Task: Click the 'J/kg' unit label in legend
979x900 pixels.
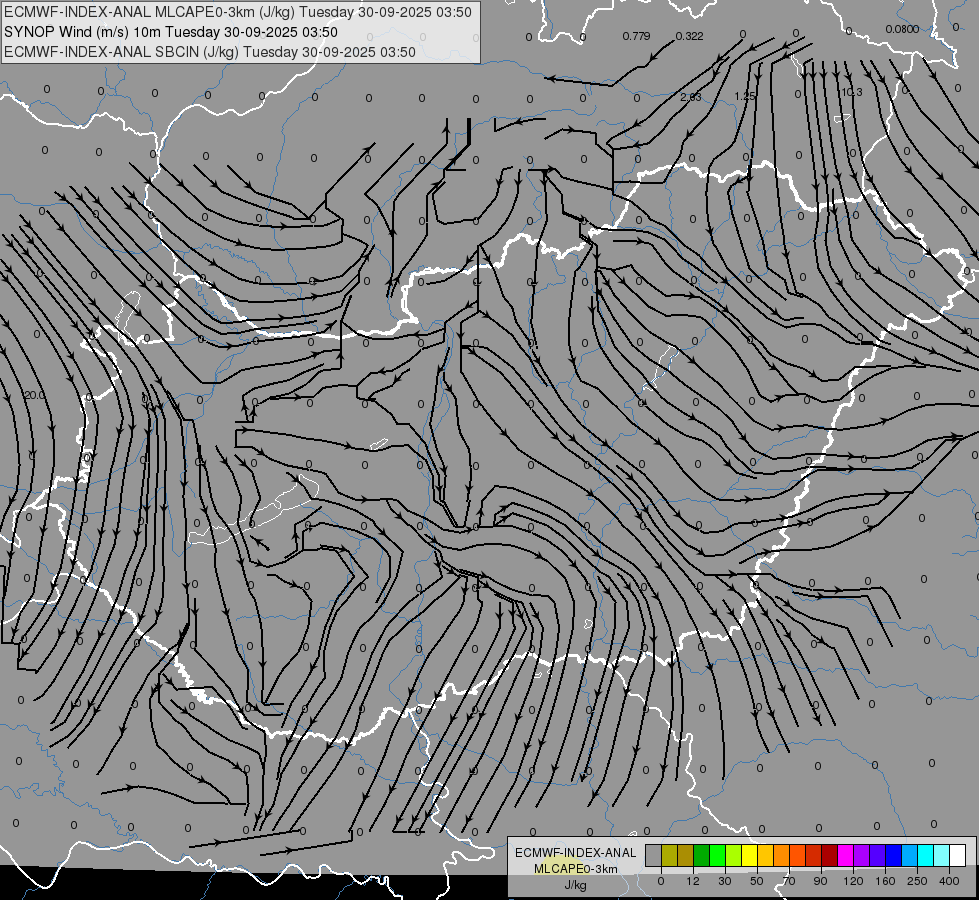Action: coord(575,884)
